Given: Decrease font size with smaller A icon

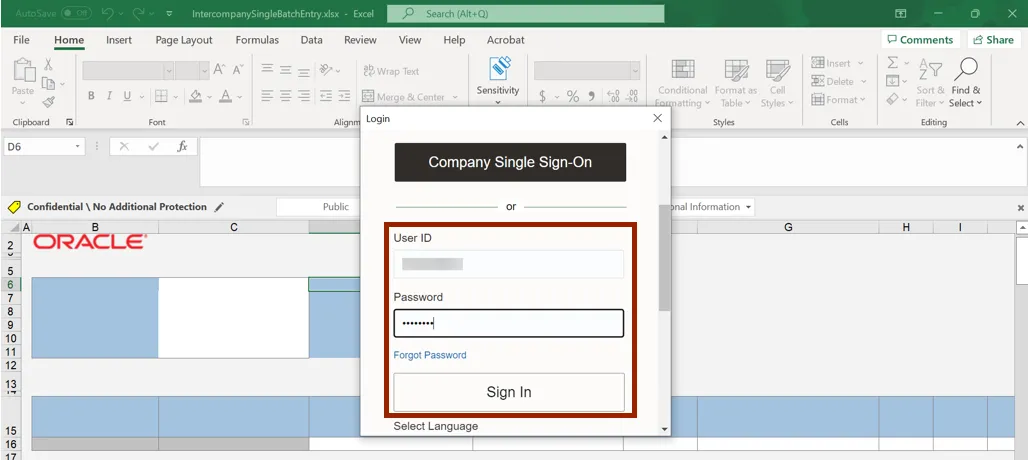Looking at the screenshot, I should pyautogui.click(x=238, y=69).
